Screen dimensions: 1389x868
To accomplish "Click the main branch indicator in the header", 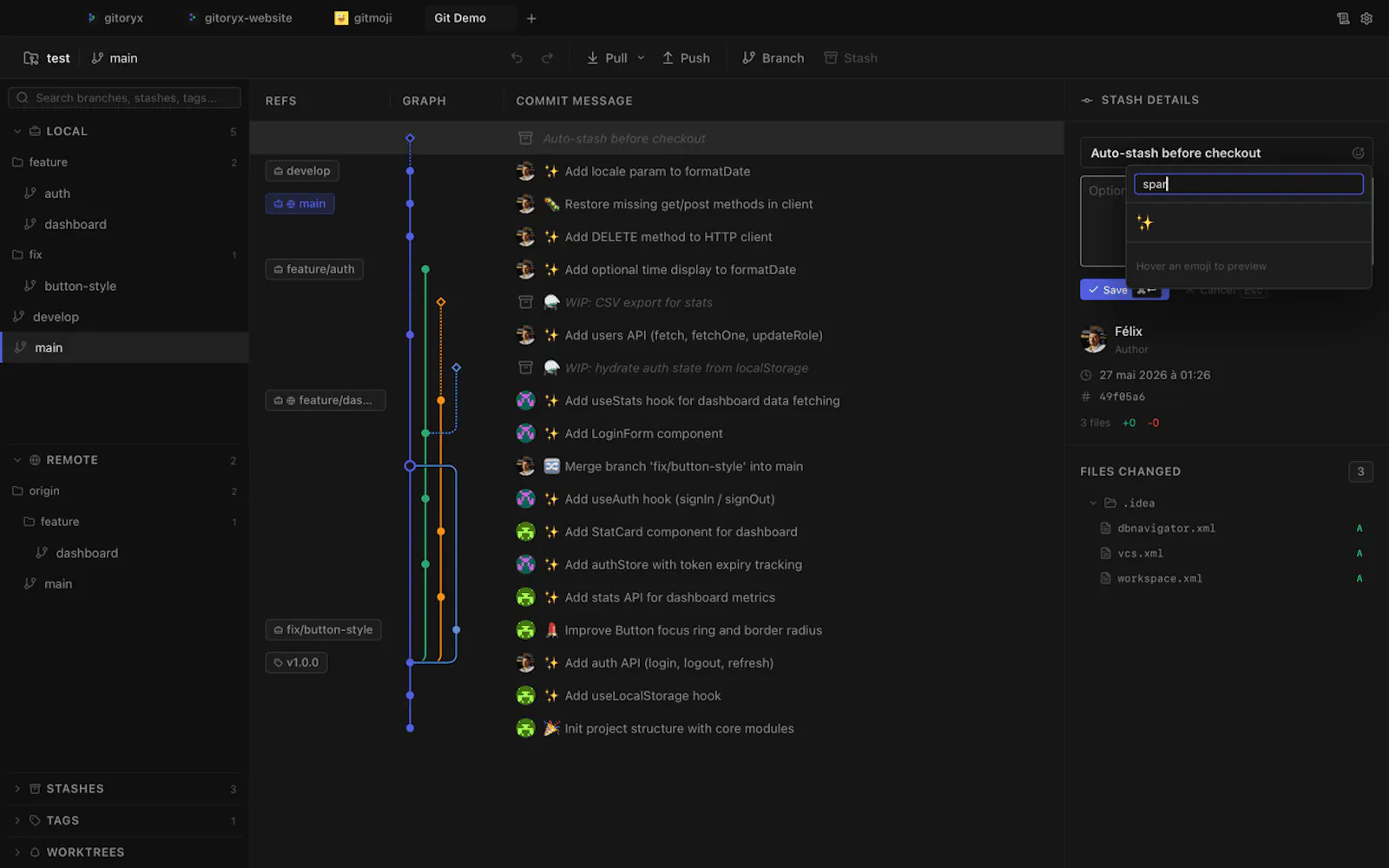I will coord(115,58).
